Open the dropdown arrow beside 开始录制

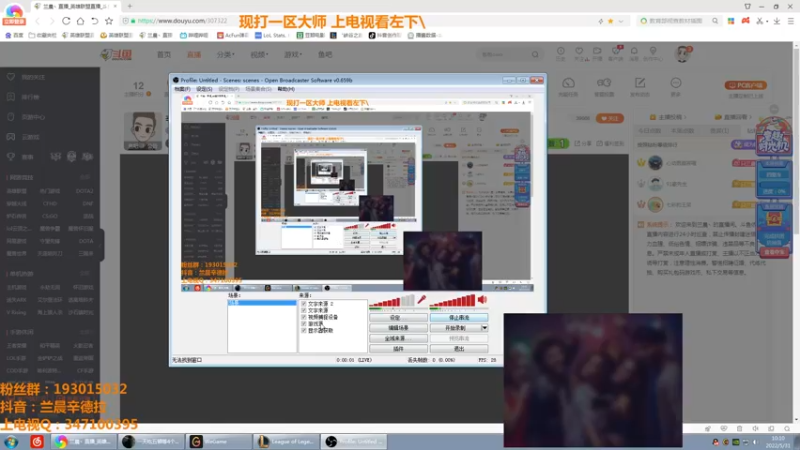(484, 328)
